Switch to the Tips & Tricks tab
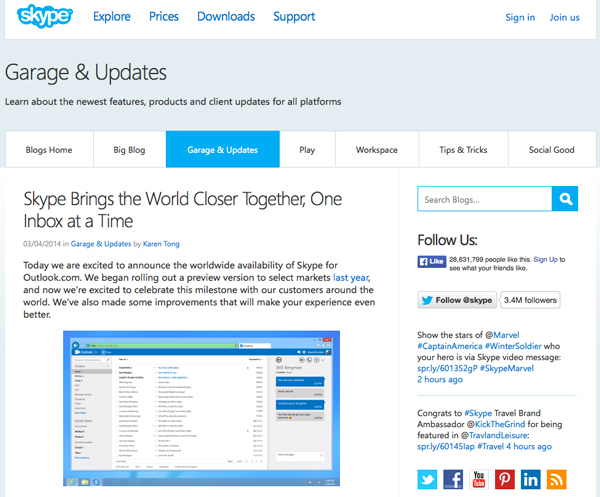 click(463, 150)
